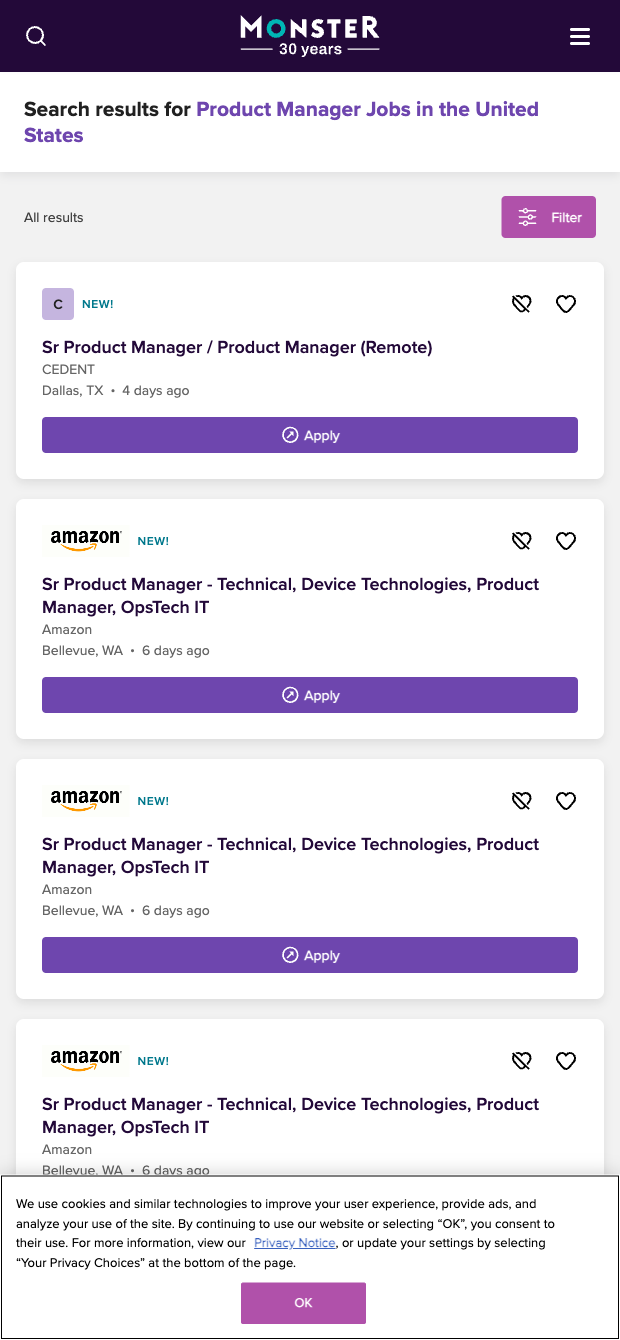The height and width of the screenshot is (1340, 620).
Task: Open the search icon in the header
Action: (x=36, y=36)
